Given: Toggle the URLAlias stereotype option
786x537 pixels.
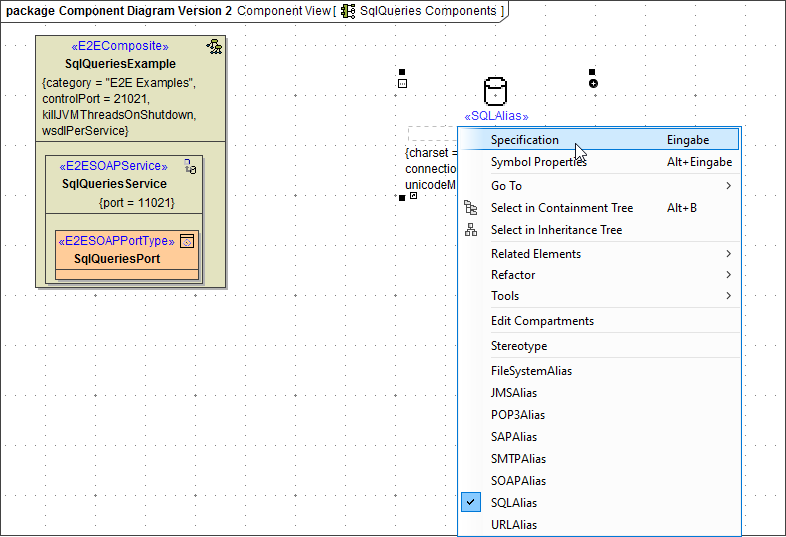Looking at the screenshot, I should tap(514, 525).
